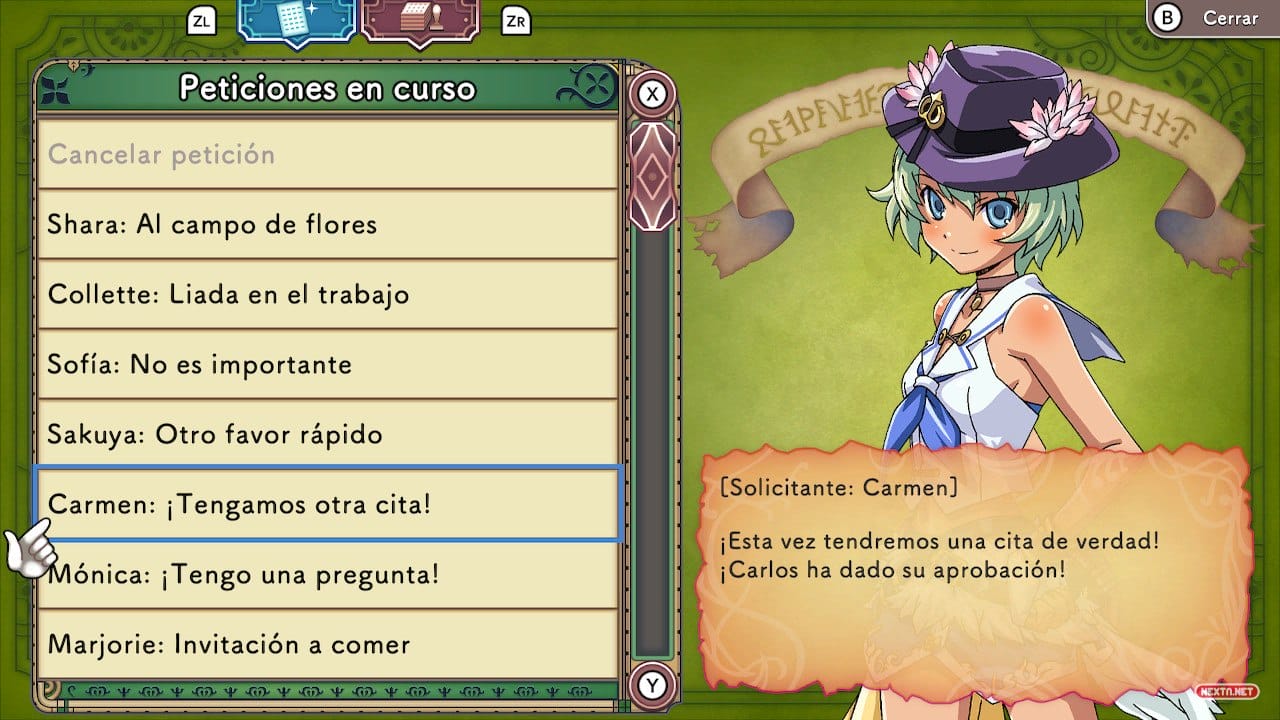Select Marjorie: Invitación a comer
The width and height of the screenshot is (1280, 720).
(327, 643)
